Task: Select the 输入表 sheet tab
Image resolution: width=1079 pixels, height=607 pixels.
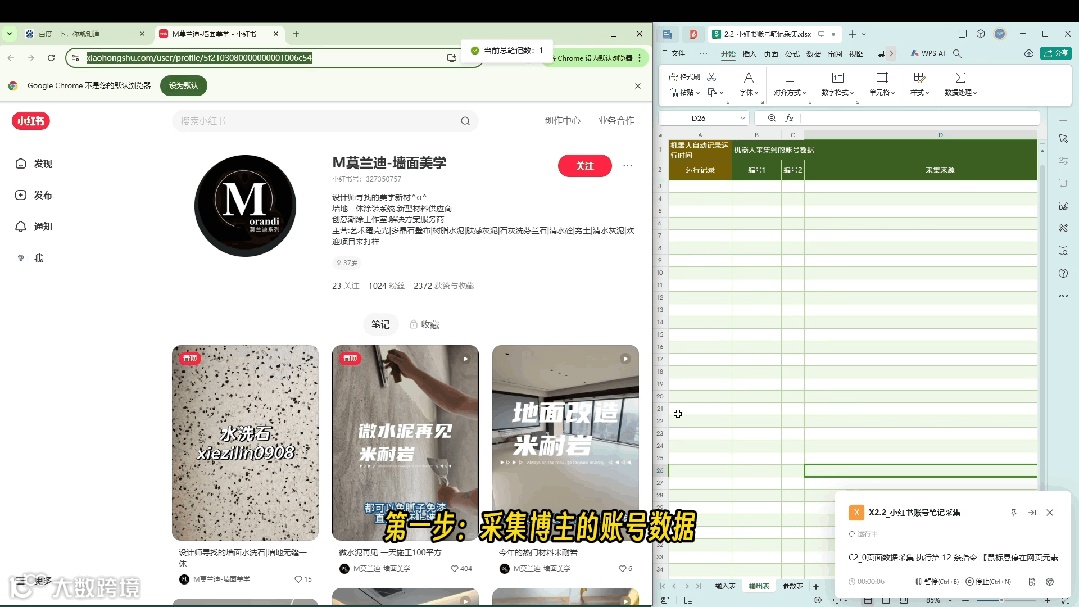Action: 725,586
